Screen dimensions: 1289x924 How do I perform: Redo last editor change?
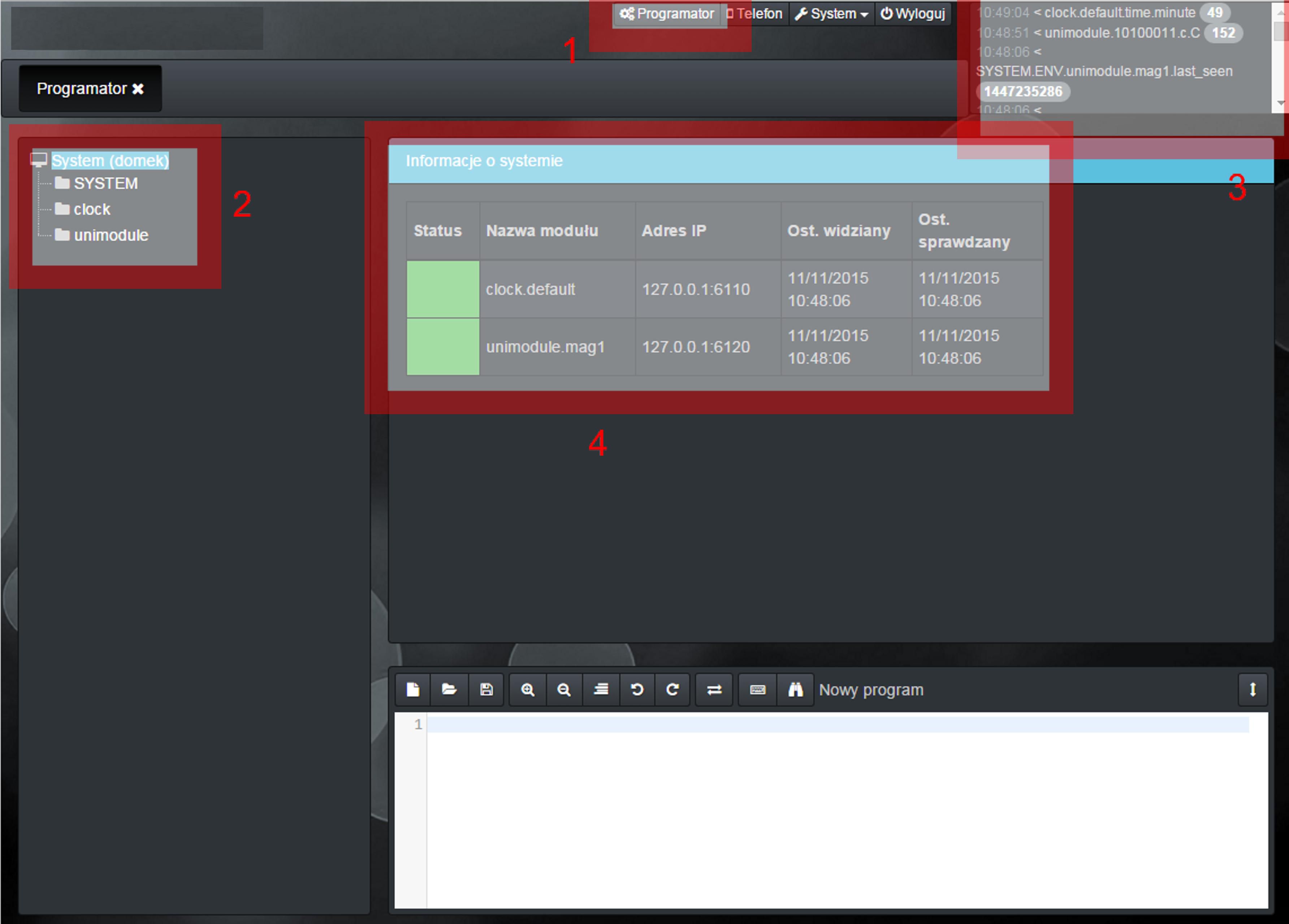pos(672,690)
